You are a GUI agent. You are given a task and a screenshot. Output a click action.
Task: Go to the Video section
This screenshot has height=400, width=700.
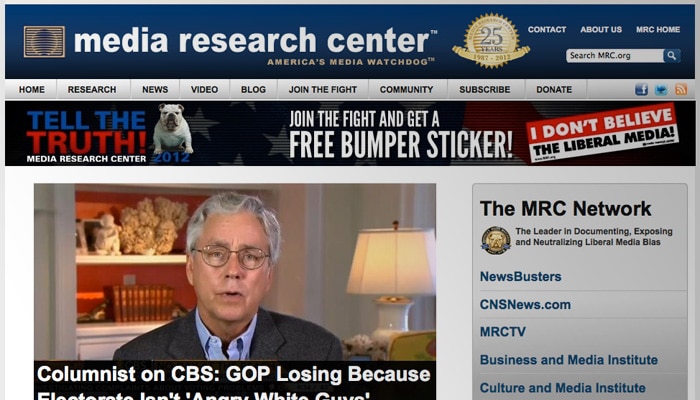pos(204,89)
